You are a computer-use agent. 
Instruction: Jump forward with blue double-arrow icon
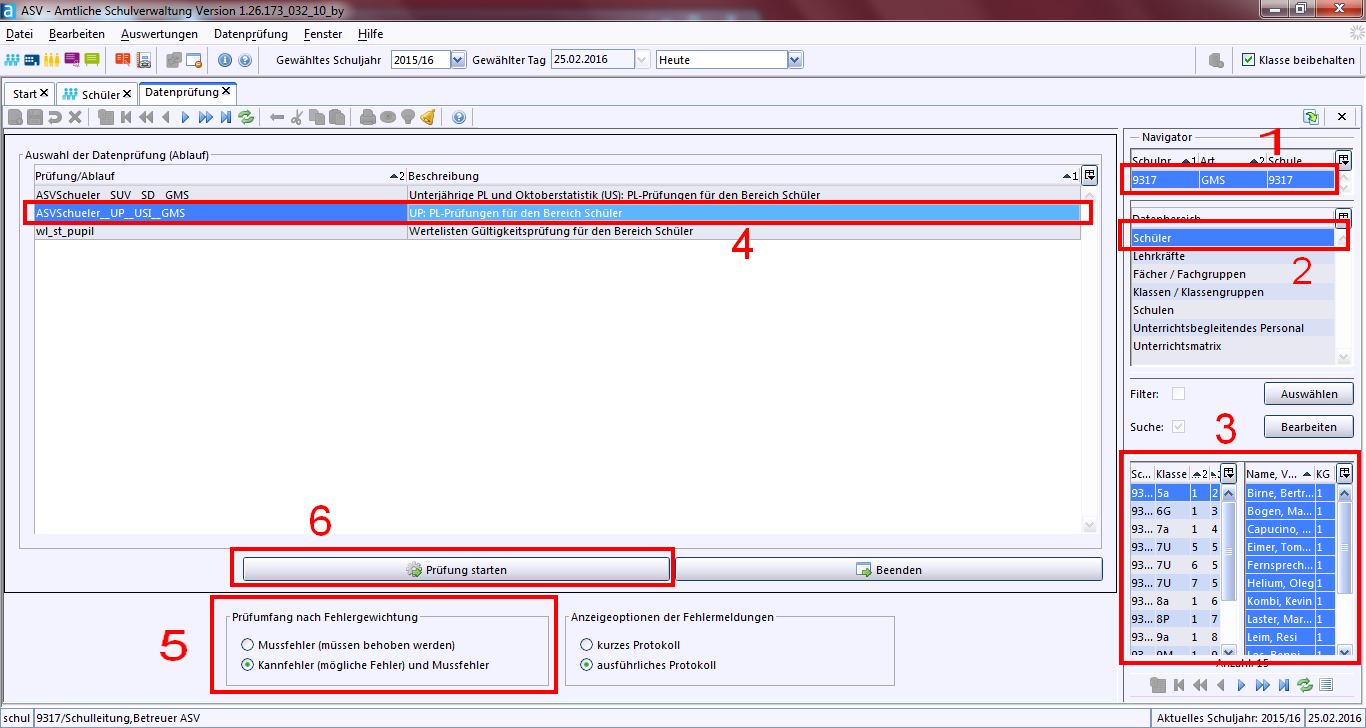[x=205, y=117]
